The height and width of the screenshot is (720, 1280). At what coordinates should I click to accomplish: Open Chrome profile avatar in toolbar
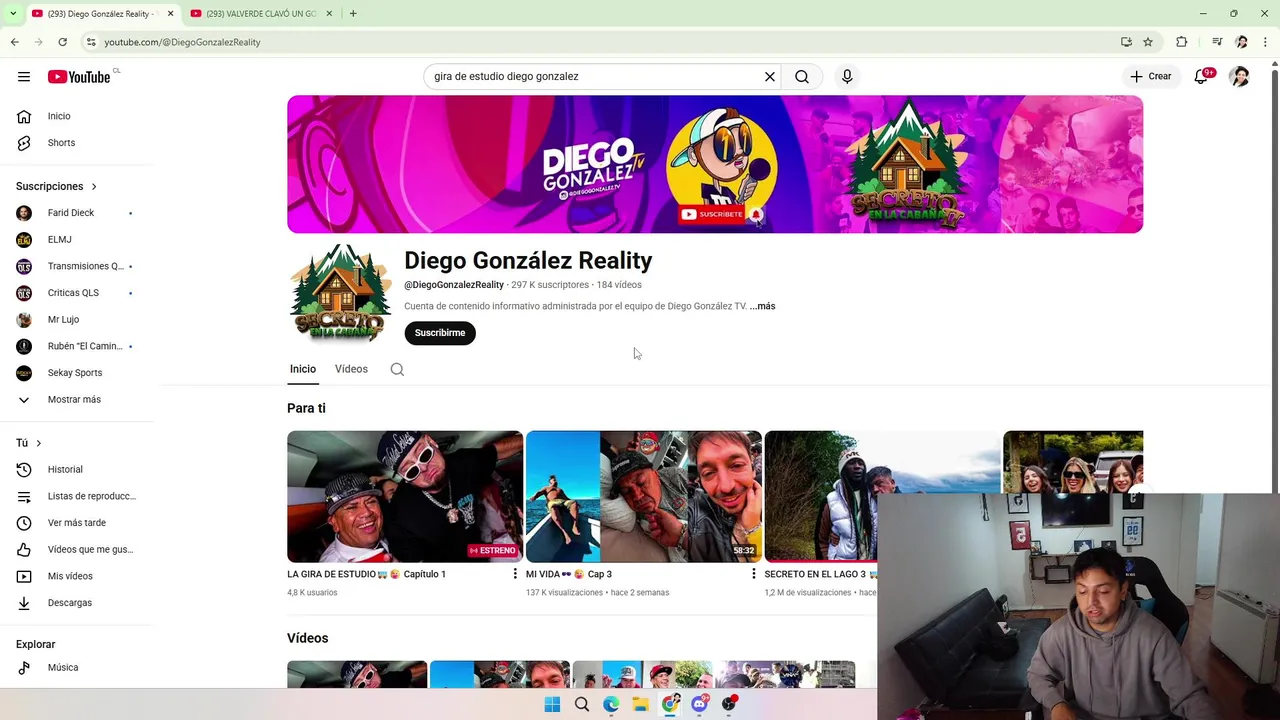point(1241,42)
